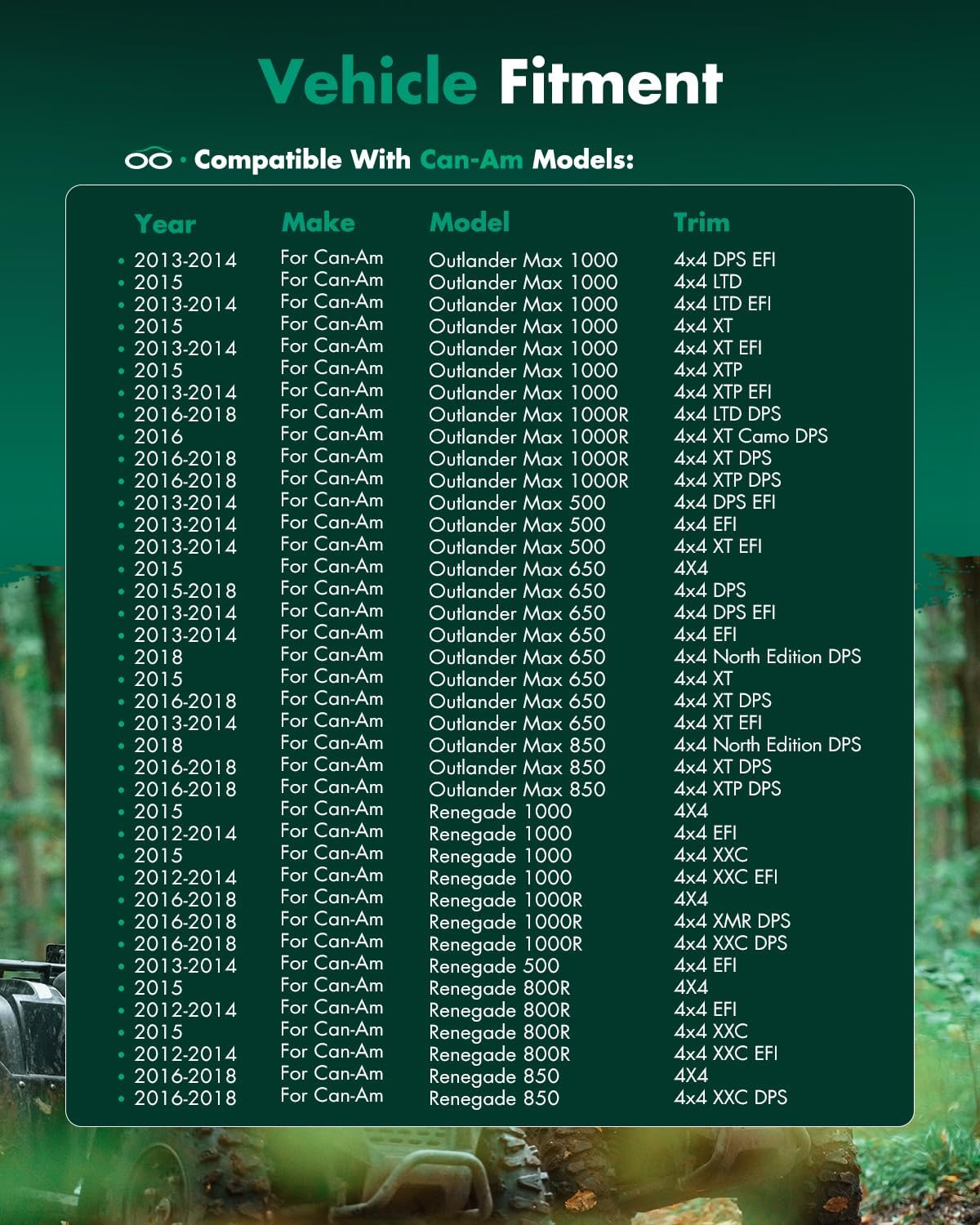
Task: Click the green Can-Am word in subtitle
Action: (x=471, y=159)
